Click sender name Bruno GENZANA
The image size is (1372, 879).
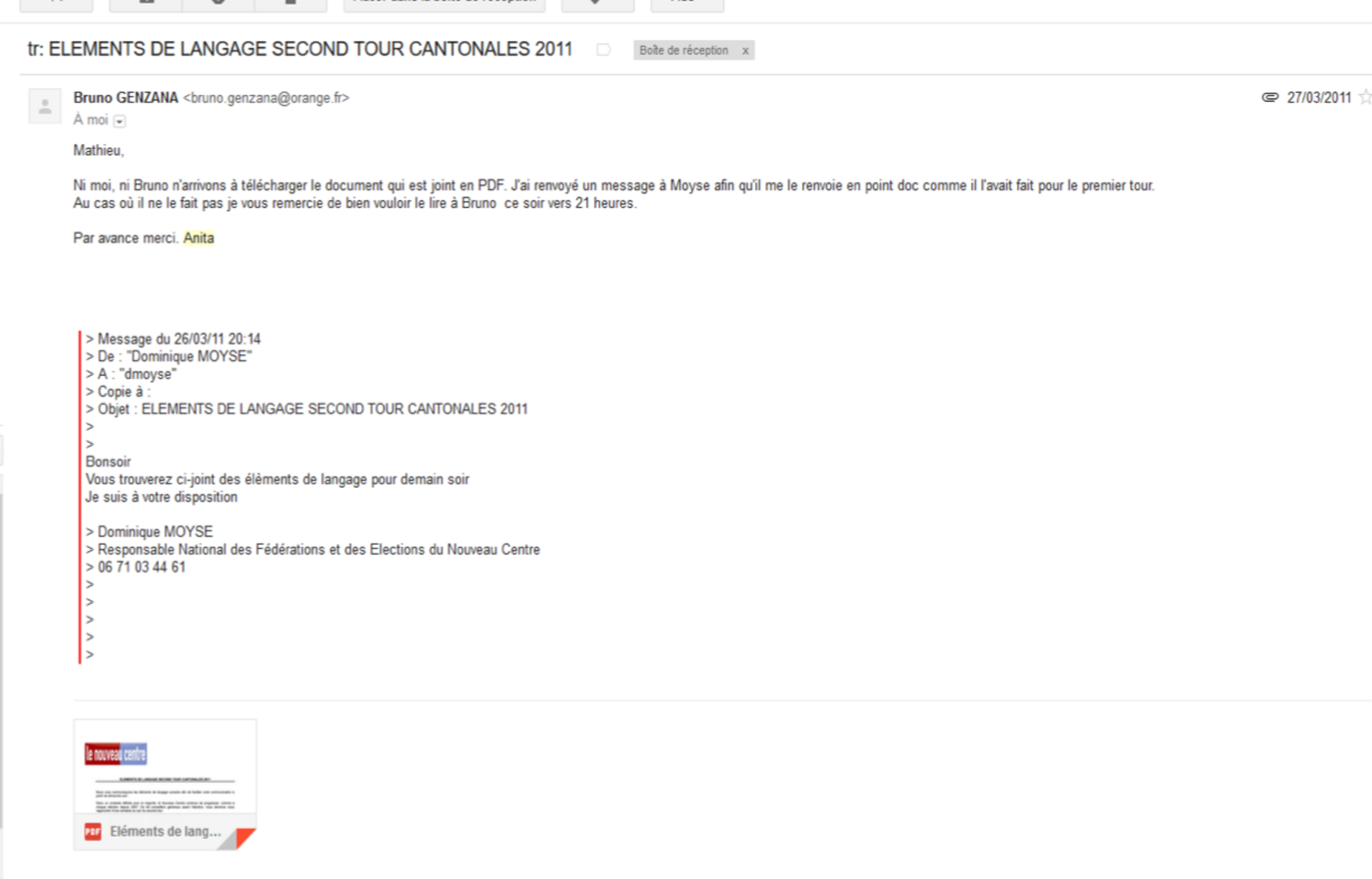pyautogui.click(x=125, y=98)
